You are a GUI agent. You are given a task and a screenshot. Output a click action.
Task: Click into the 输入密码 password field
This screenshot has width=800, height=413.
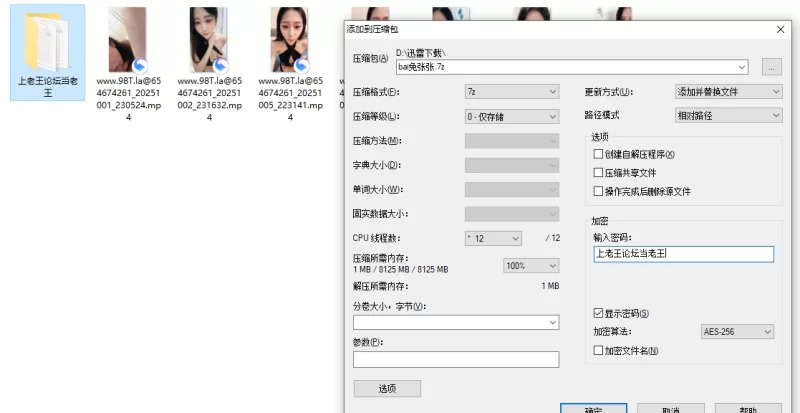[682, 254]
